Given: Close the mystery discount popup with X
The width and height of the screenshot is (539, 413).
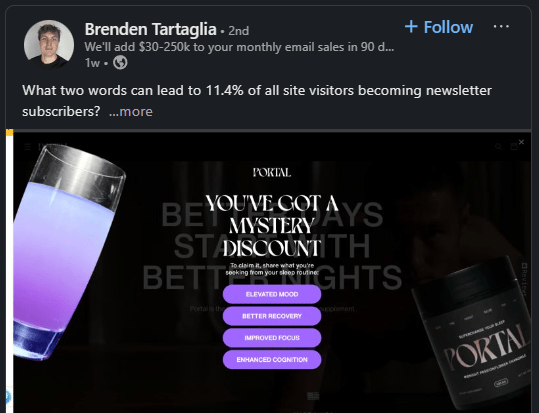Looking at the screenshot, I should [521, 142].
